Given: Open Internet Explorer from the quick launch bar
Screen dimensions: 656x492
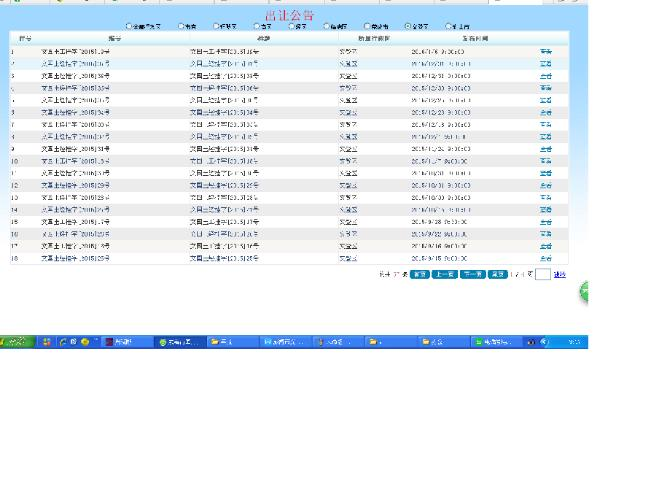Looking at the screenshot, I should tap(63, 342).
